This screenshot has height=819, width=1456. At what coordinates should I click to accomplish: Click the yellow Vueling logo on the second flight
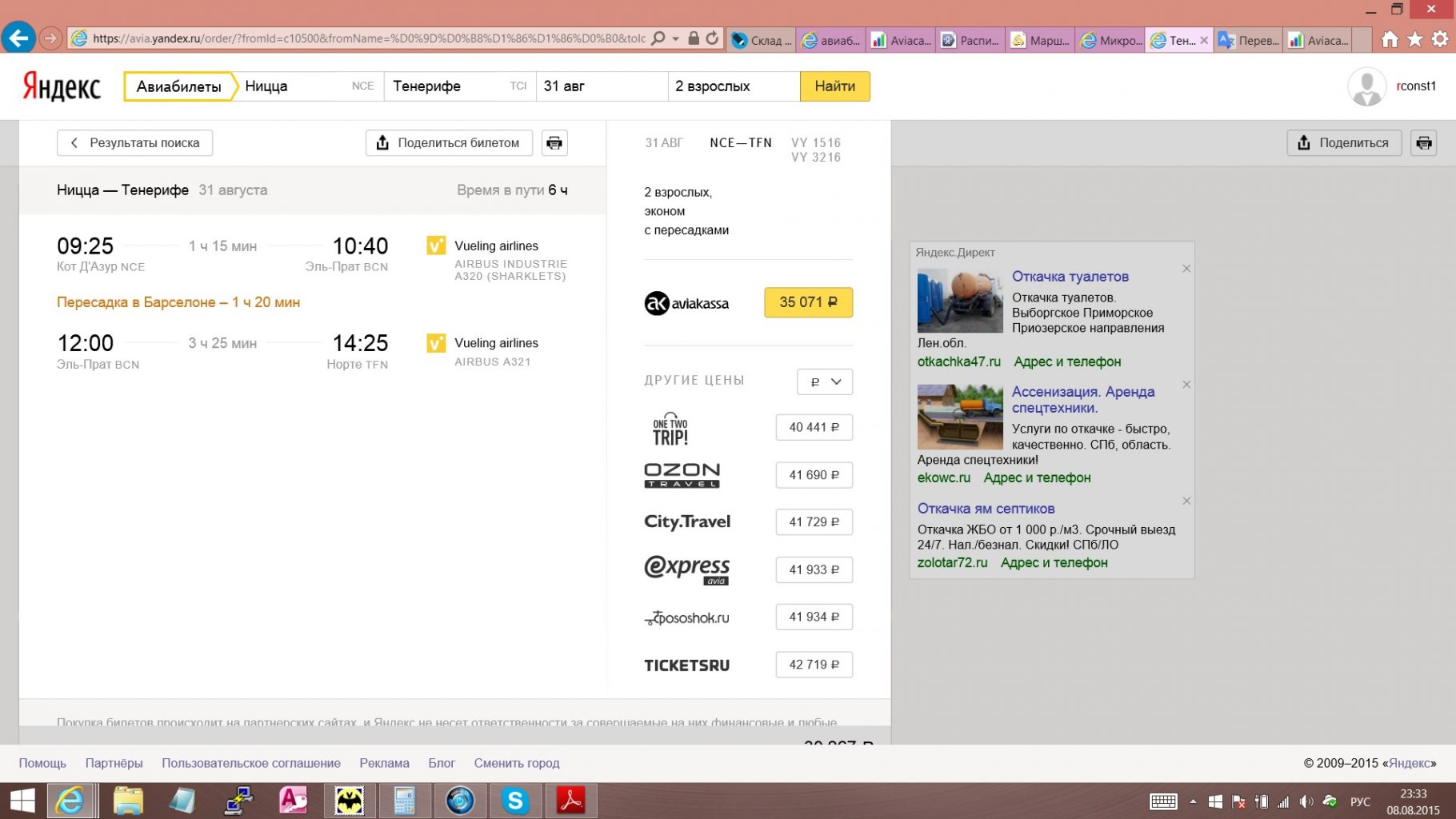(x=436, y=343)
